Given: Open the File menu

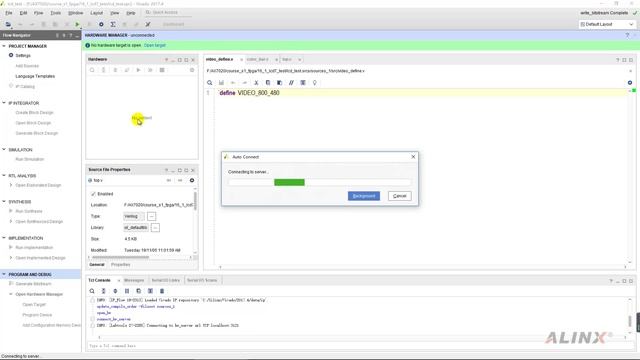Looking at the screenshot, I should tap(9, 13).
